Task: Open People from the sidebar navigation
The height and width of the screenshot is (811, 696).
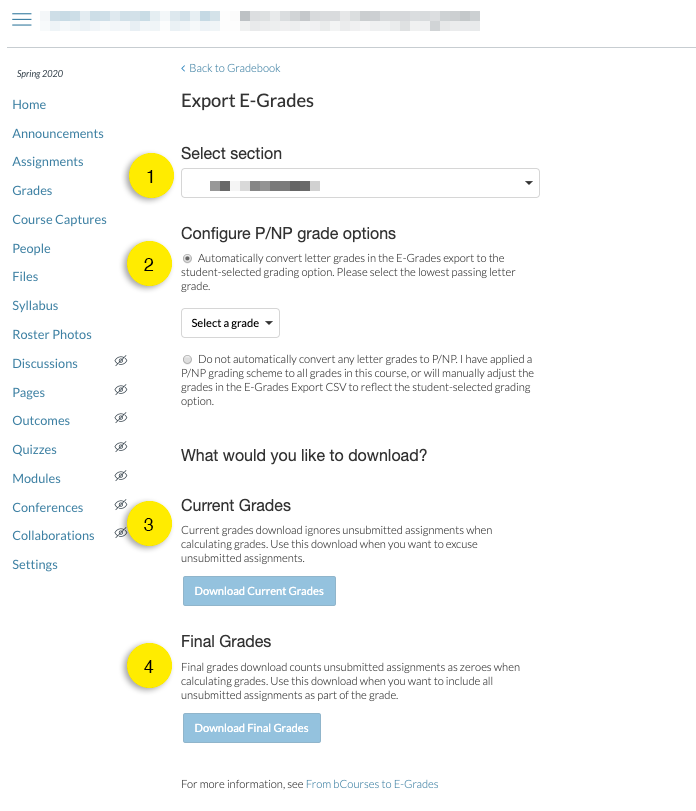Action: (31, 248)
